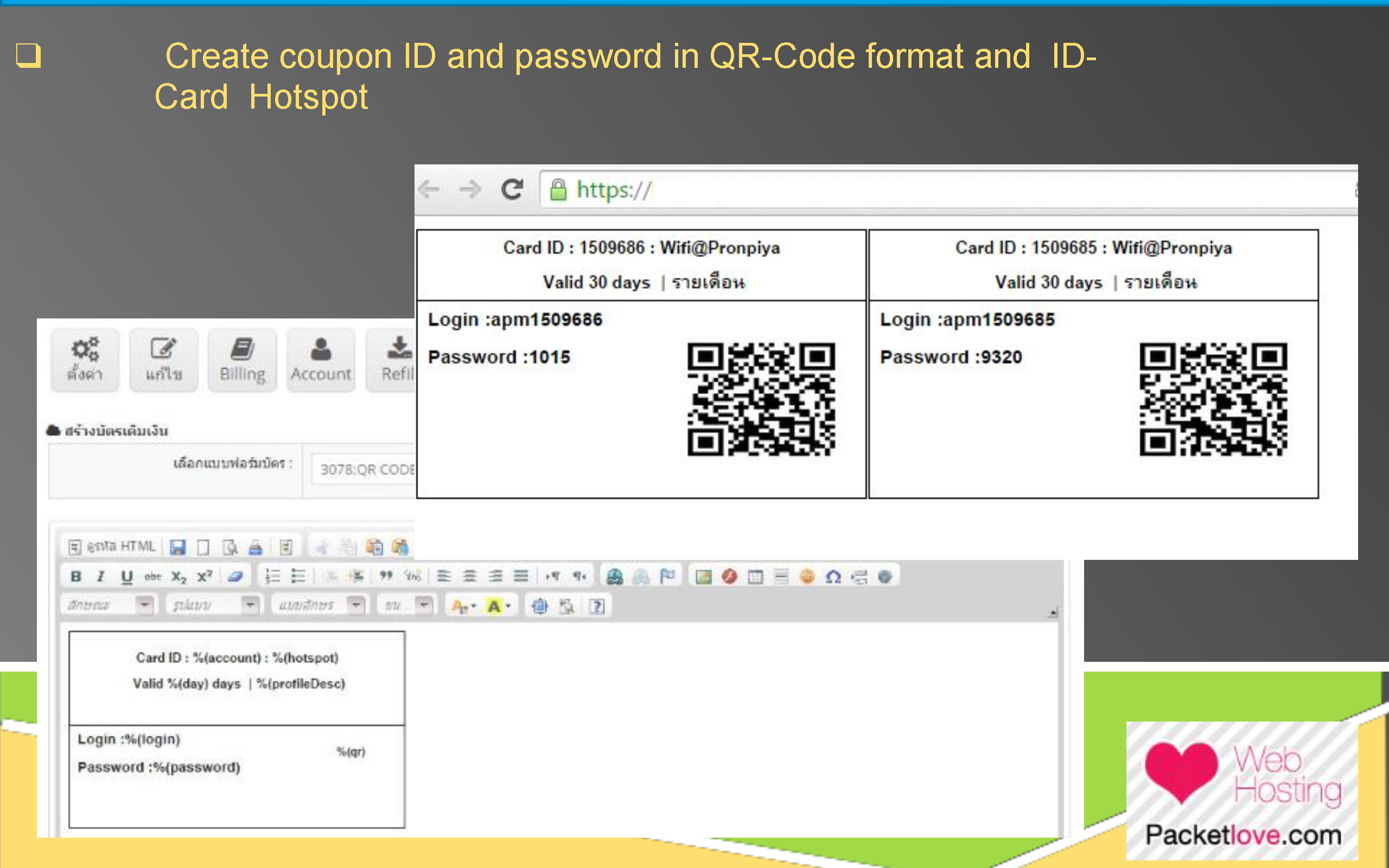The image size is (1389, 868).
Task: Toggle underline formatting in the editor
Action: coord(126,576)
